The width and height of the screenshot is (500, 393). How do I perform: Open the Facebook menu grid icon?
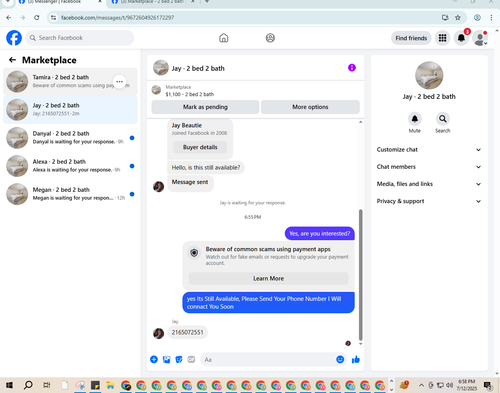[x=442, y=38]
